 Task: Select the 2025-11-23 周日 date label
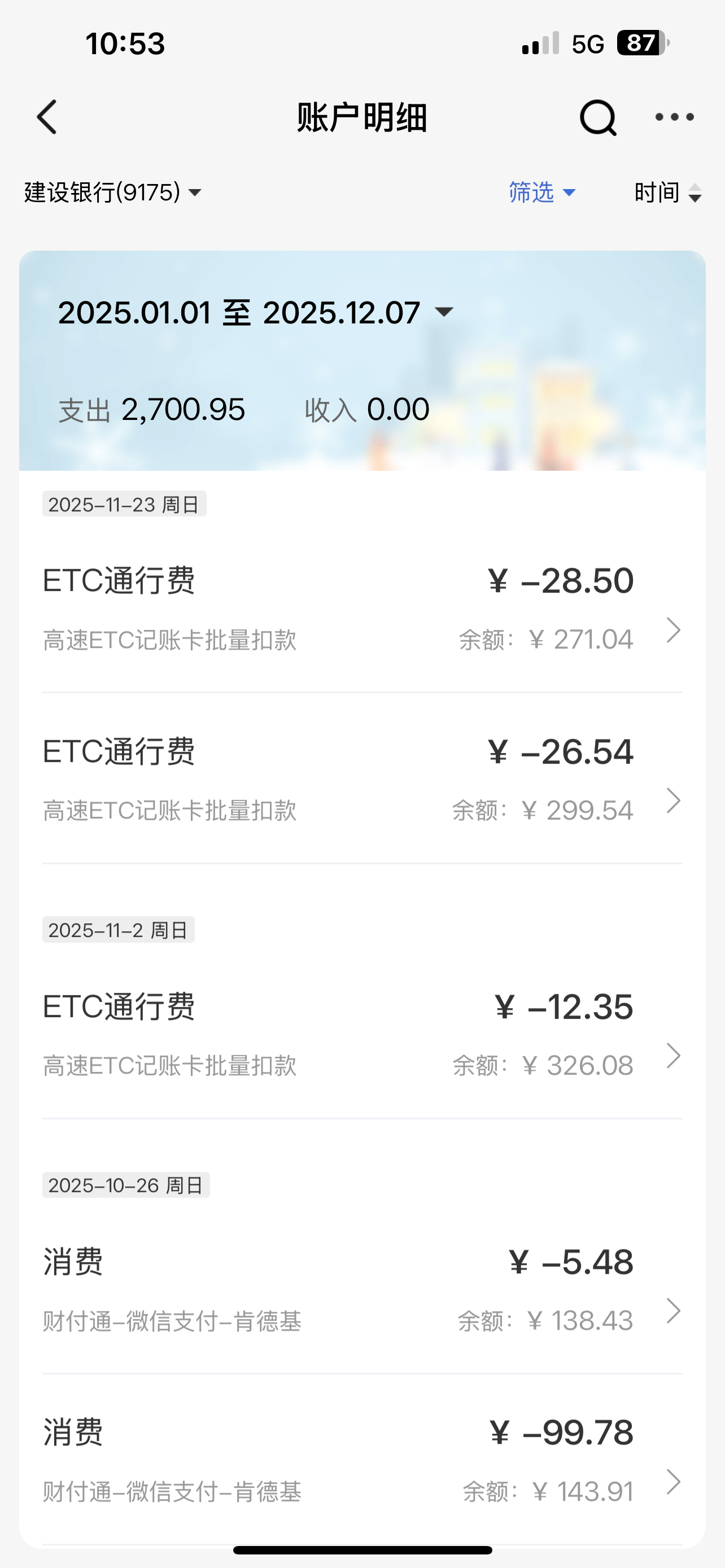(x=124, y=504)
